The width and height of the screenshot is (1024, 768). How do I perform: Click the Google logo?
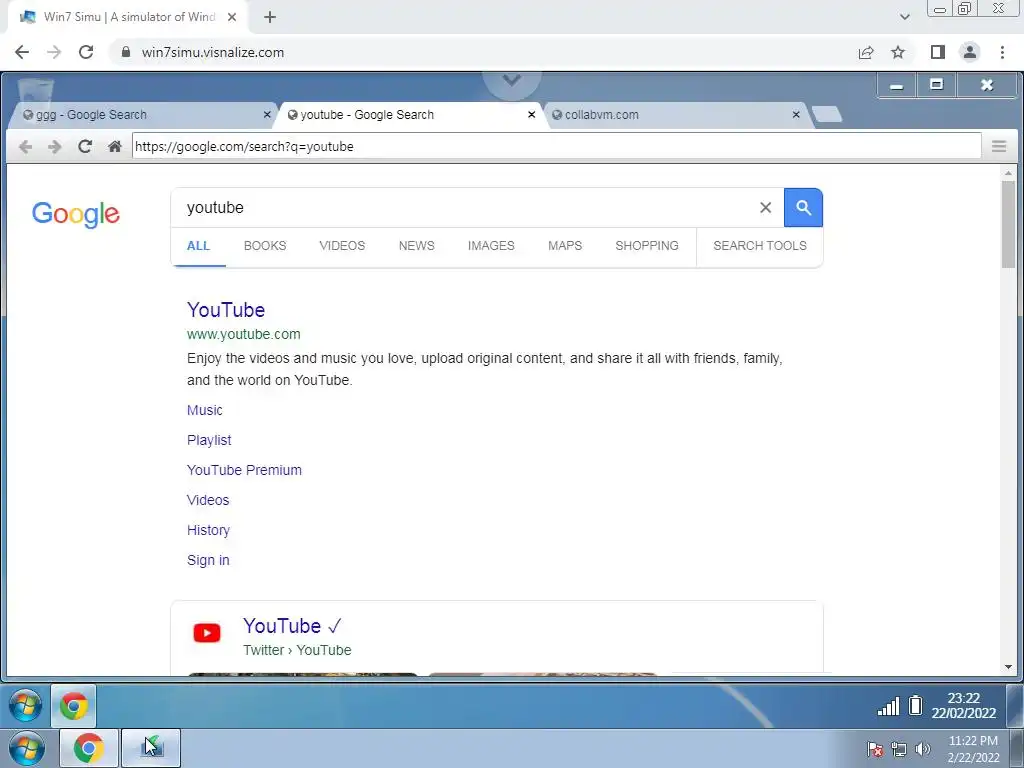[76, 214]
